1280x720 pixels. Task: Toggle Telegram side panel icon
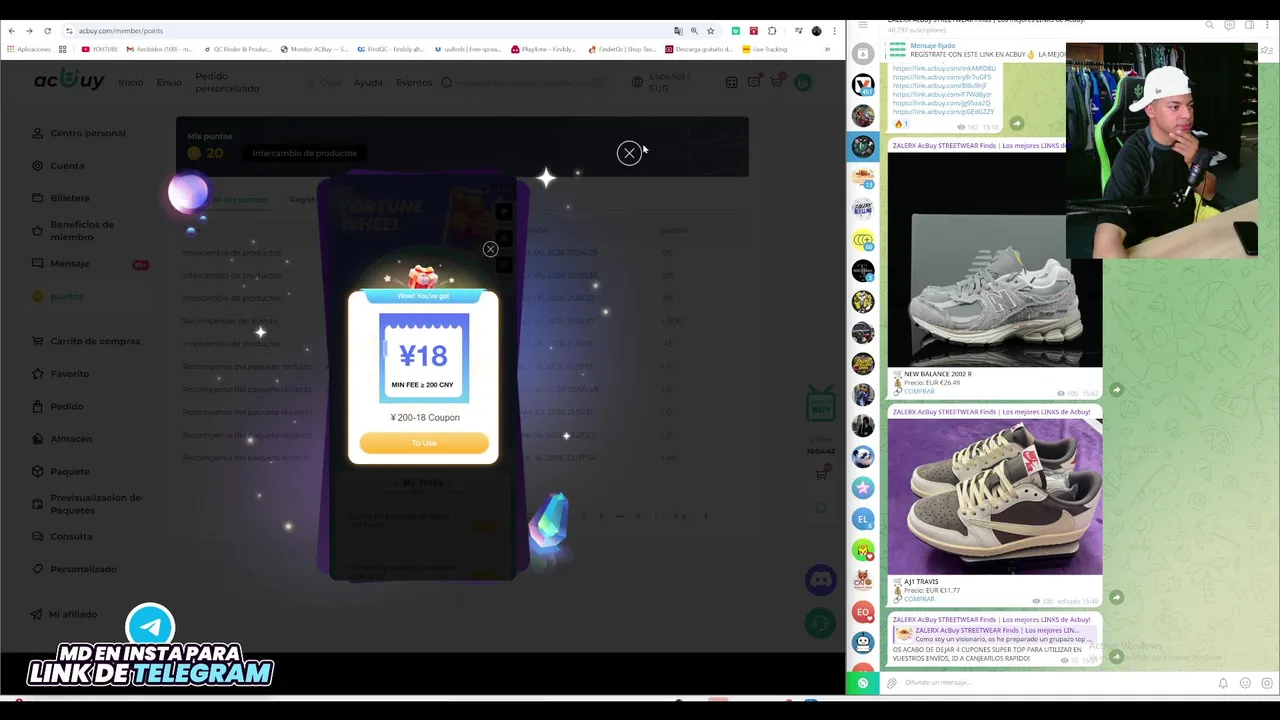point(1249,25)
